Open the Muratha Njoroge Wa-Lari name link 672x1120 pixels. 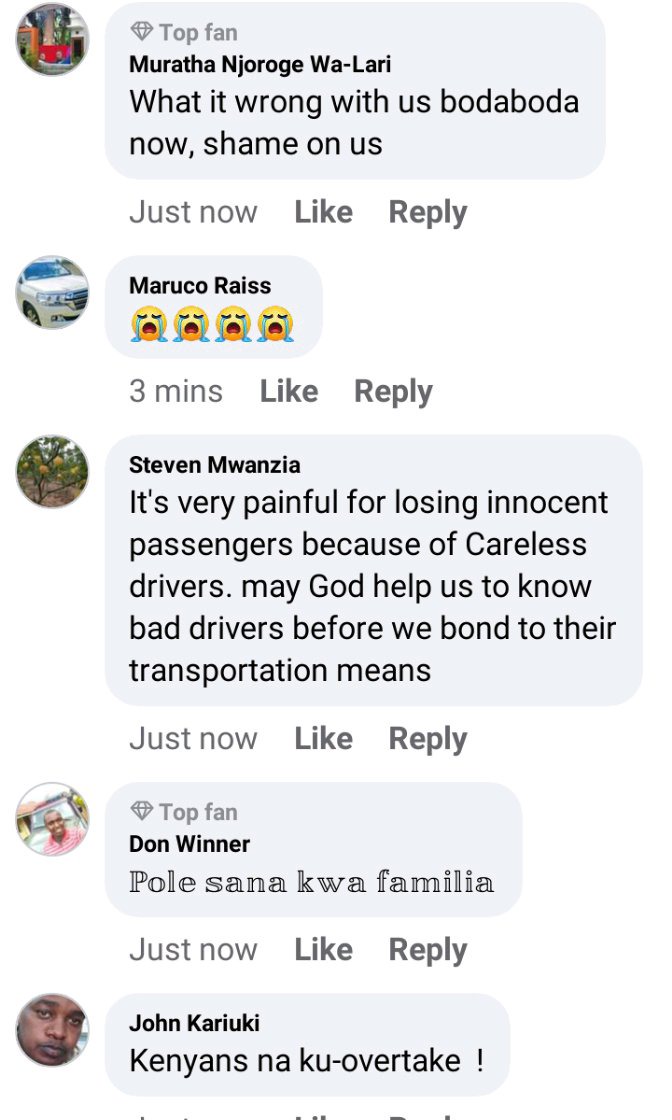pyautogui.click(x=260, y=65)
